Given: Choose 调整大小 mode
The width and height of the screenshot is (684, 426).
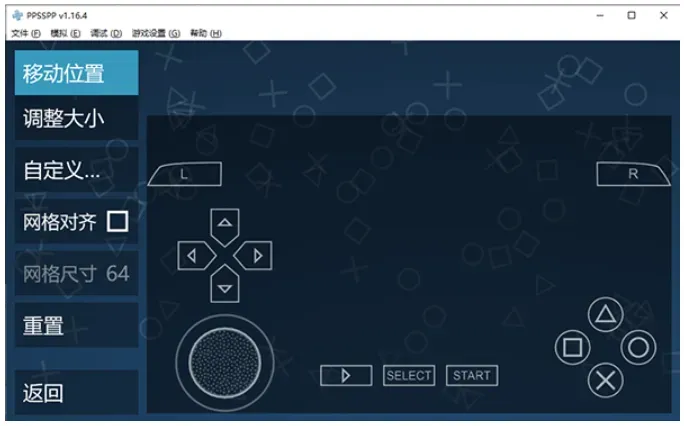Looking at the screenshot, I should point(76,119).
